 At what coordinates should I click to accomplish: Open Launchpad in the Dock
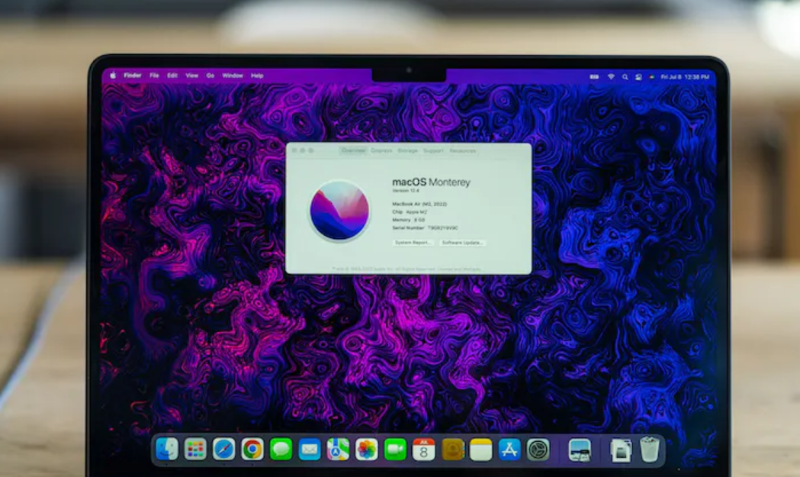coord(195,449)
